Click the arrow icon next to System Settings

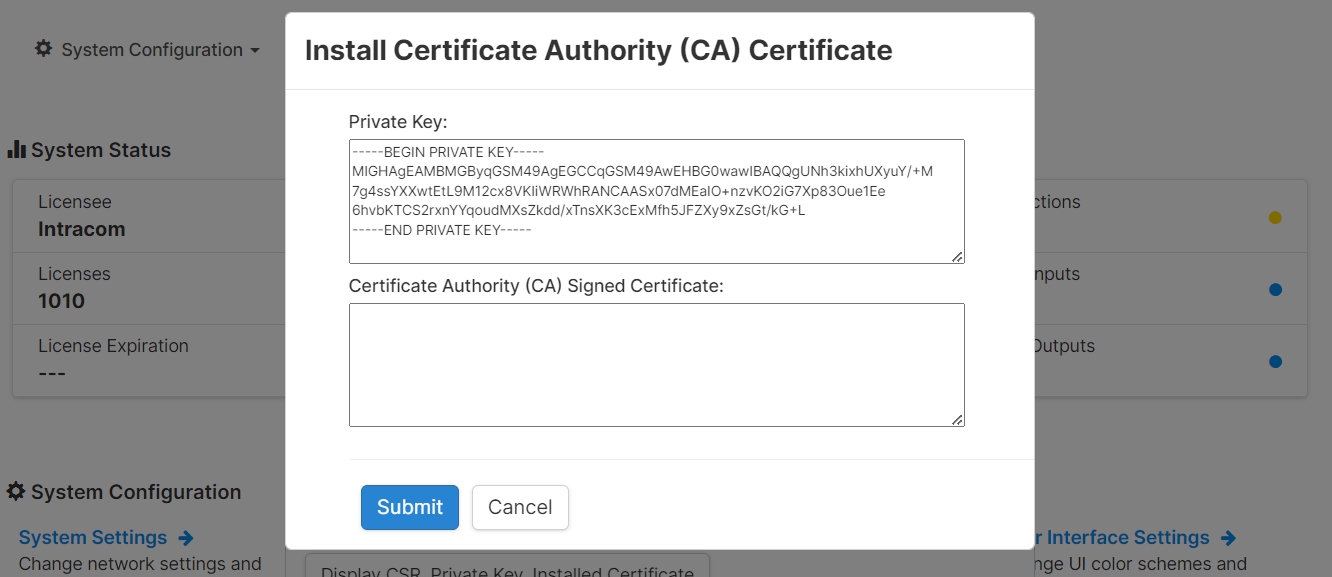coord(185,538)
